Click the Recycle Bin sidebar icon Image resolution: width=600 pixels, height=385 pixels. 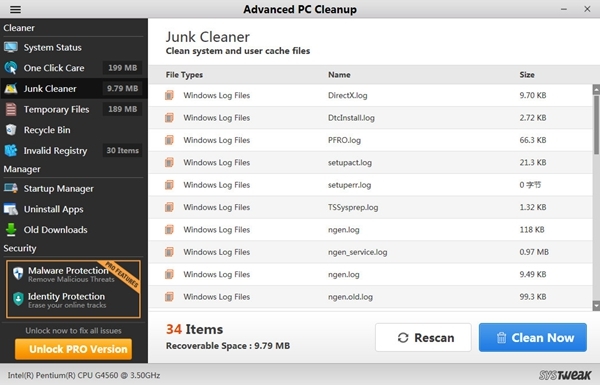click(x=11, y=130)
